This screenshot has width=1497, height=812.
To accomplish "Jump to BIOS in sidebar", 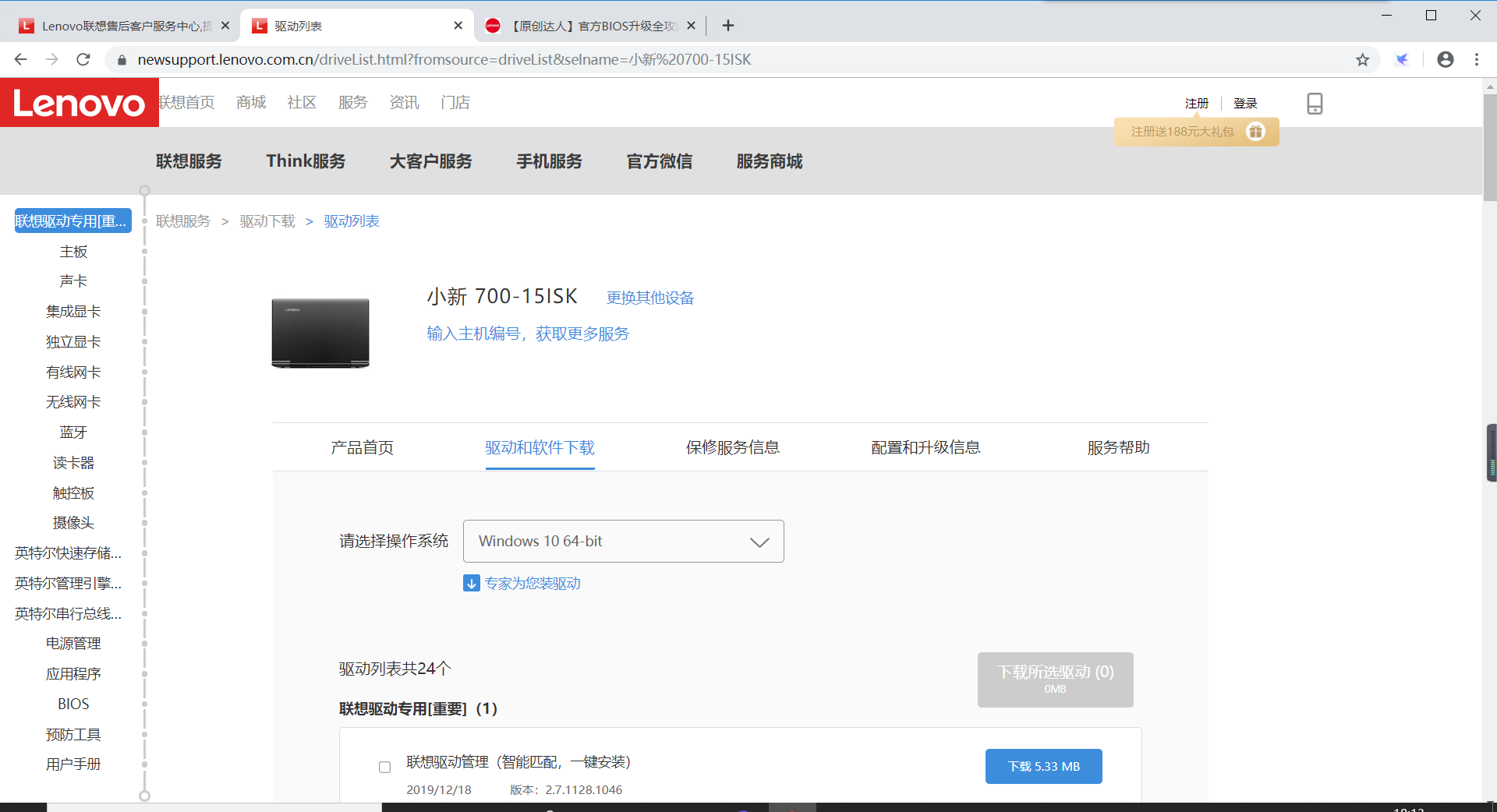I will (73, 704).
